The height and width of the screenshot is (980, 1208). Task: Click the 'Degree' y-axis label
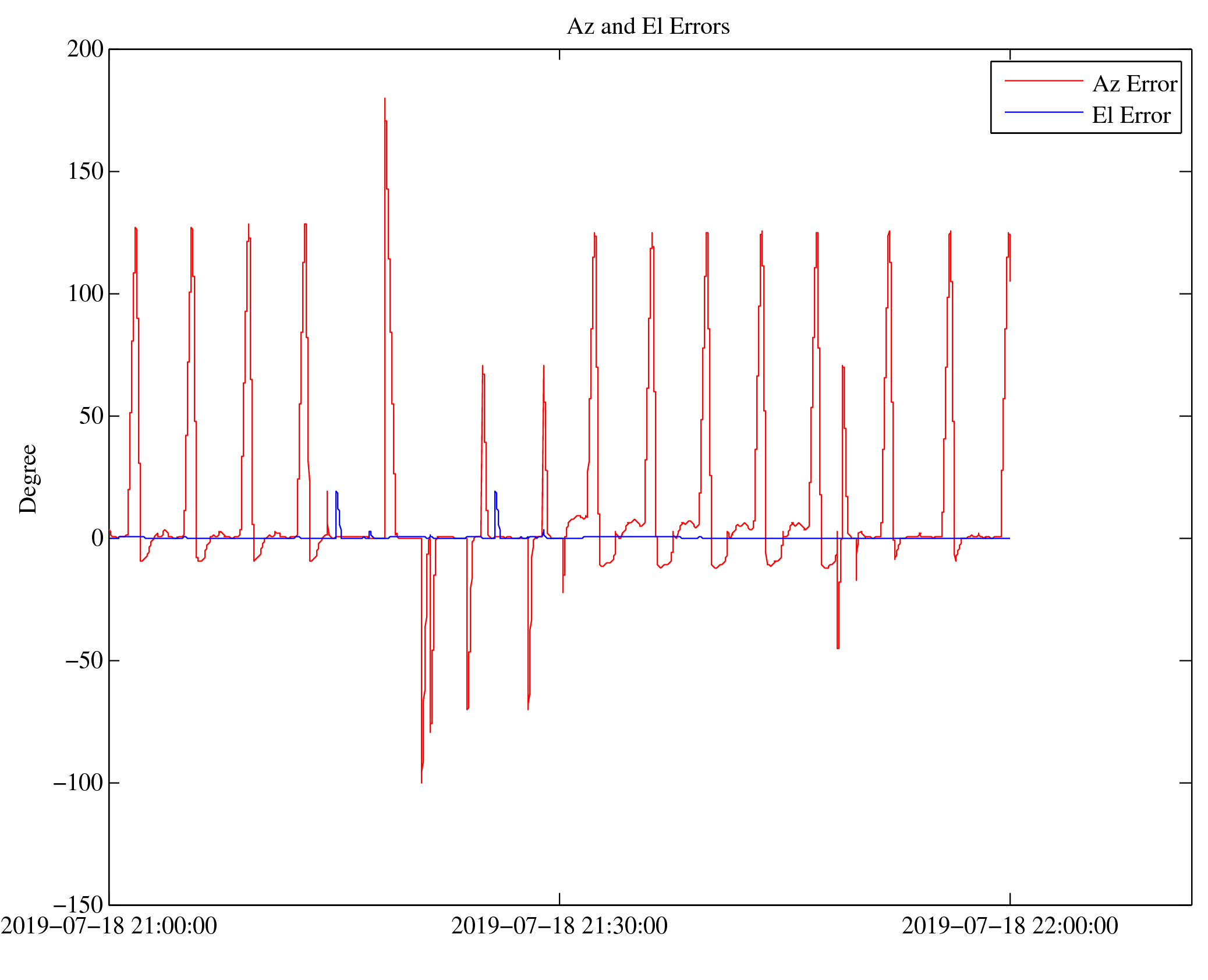[x=28, y=479]
